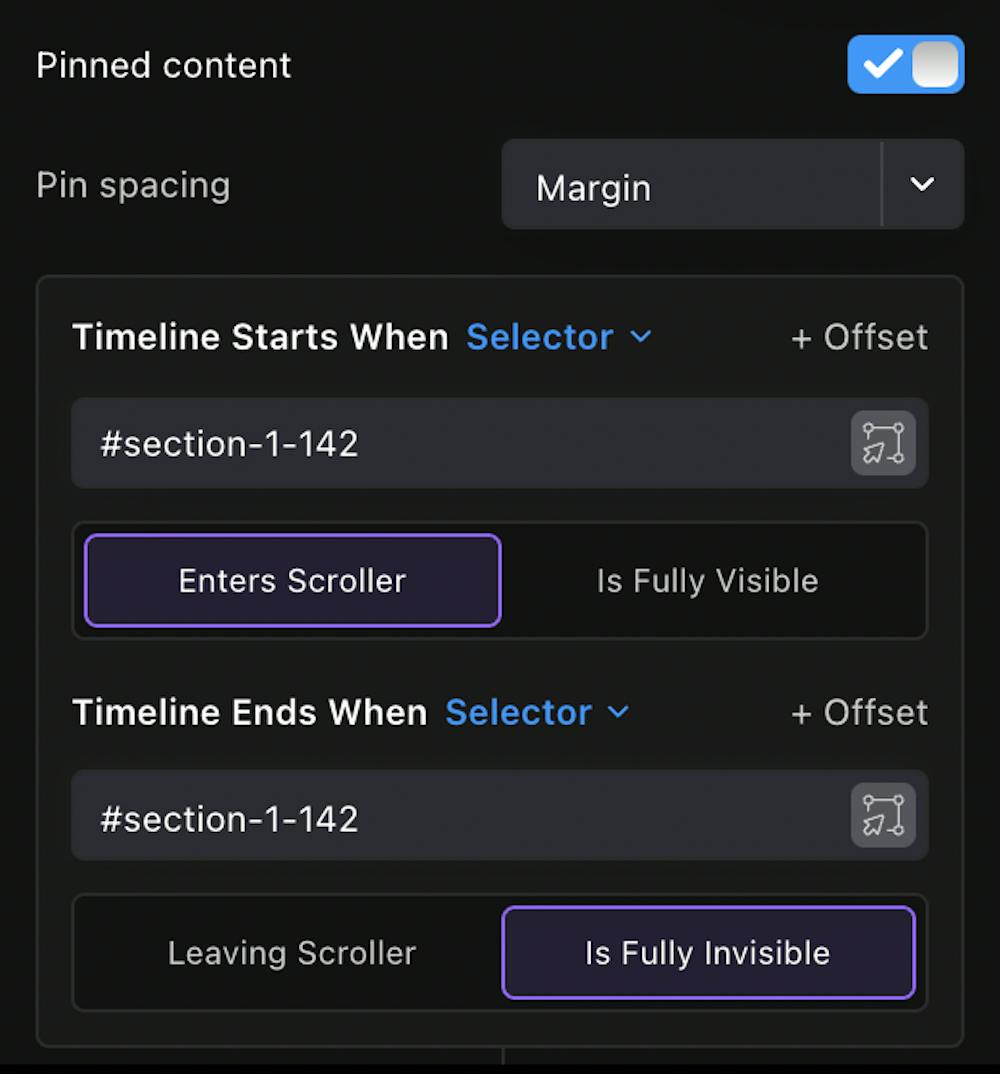Screen dimensions: 1000x1074
Task: Choose Is Fully Invisible end condition
Action: point(708,953)
